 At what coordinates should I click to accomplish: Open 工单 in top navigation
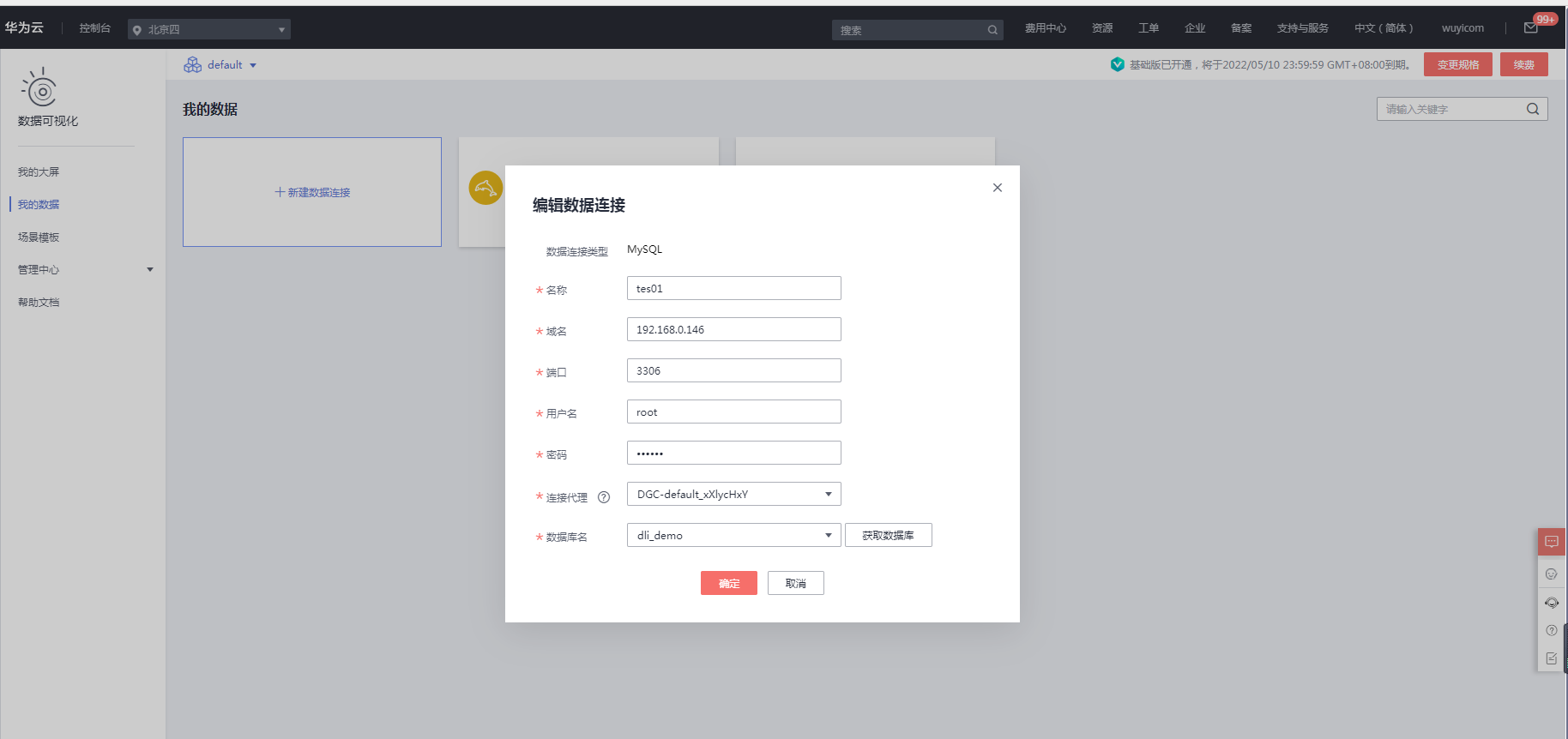coord(1149,28)
